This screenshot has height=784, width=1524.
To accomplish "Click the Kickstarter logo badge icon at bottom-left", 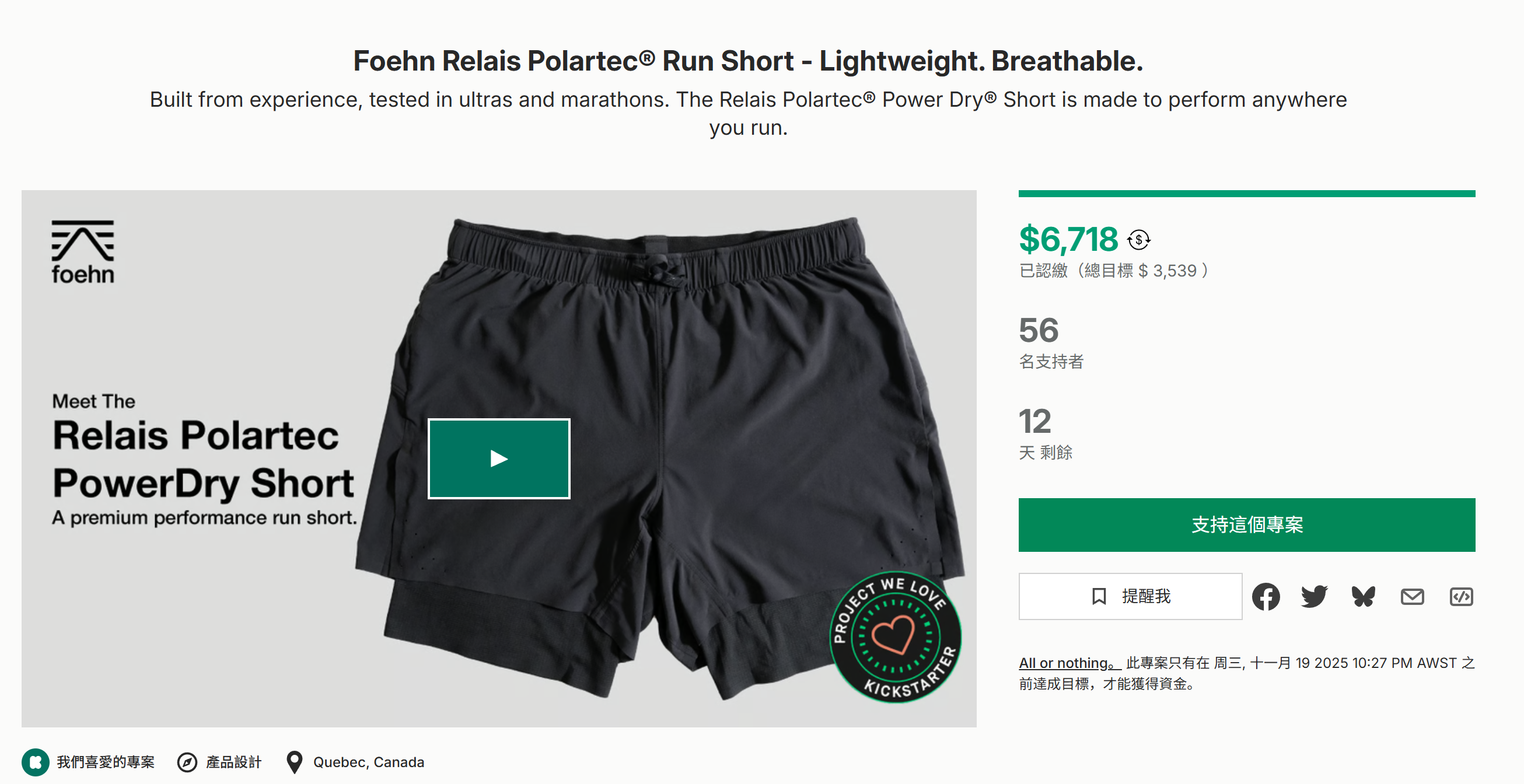I will (36, 762).
